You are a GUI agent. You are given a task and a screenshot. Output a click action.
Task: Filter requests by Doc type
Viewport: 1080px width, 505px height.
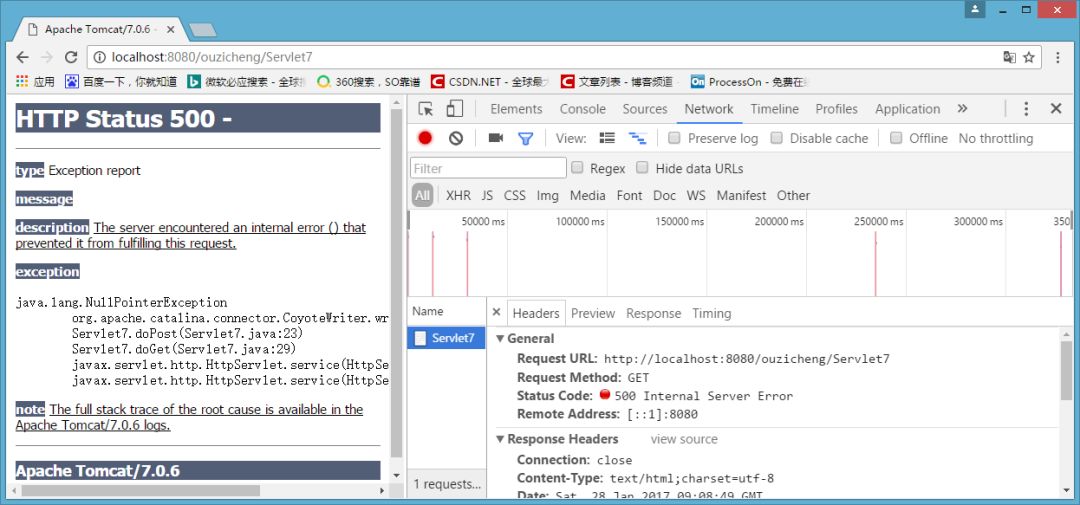tap(664, 196)
